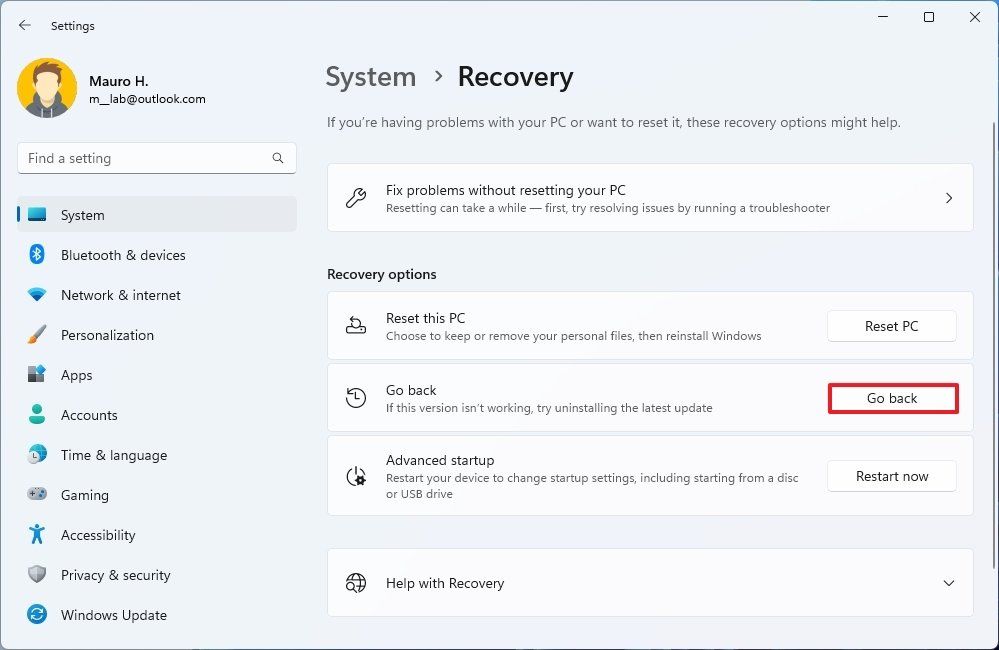Click the highlighted Go back button
Screen dimensions: 999x650
click(892, 397)
